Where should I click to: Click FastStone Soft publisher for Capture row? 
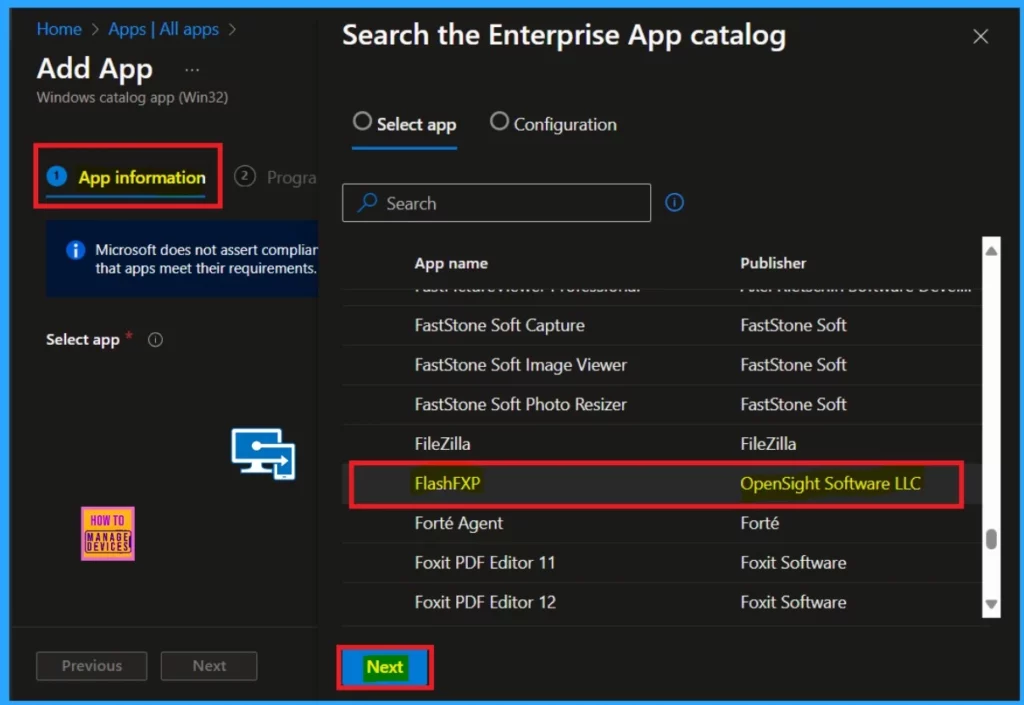(x=793, y=325)
